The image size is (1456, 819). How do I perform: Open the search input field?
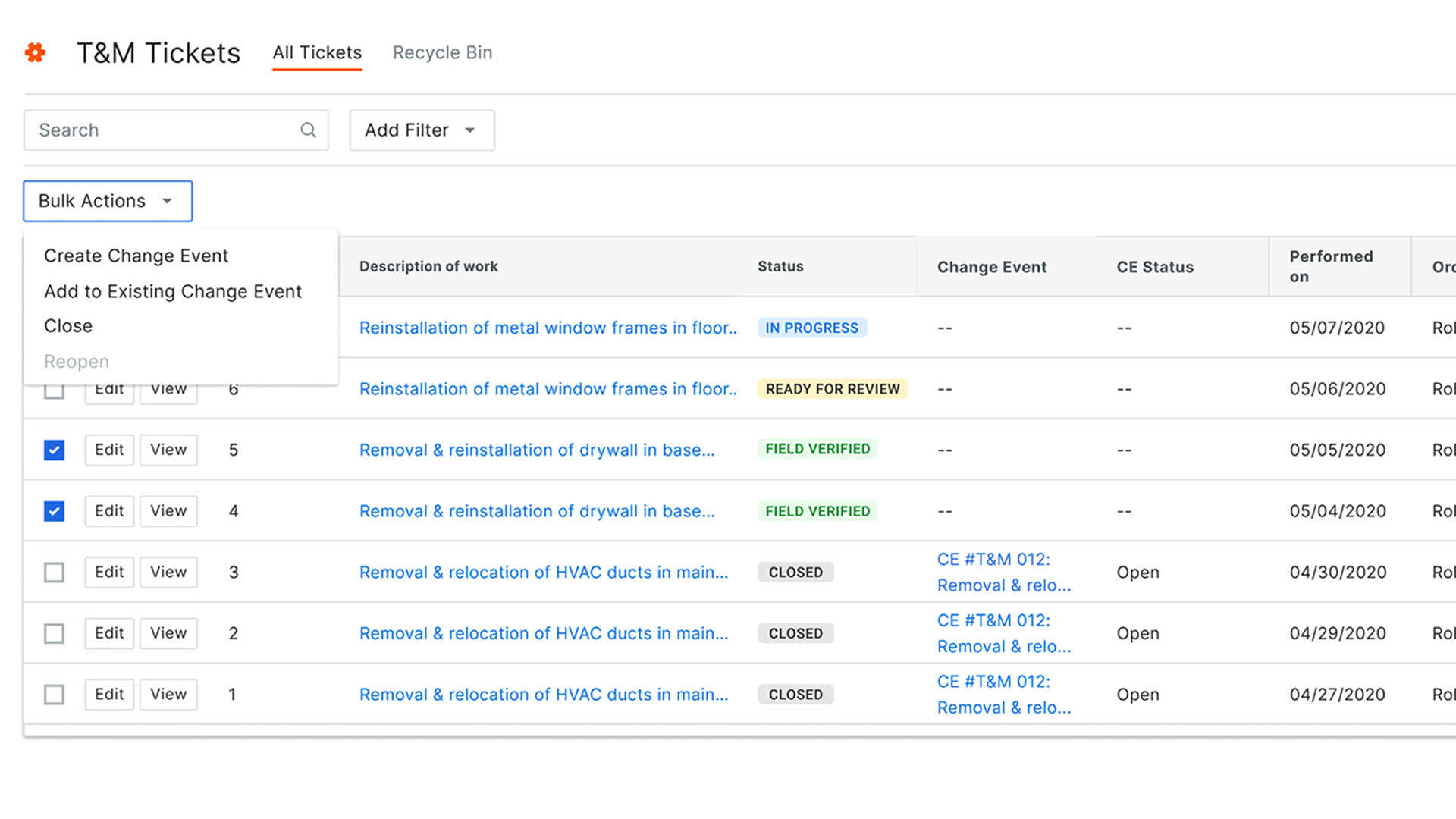[x=176, y=130]
